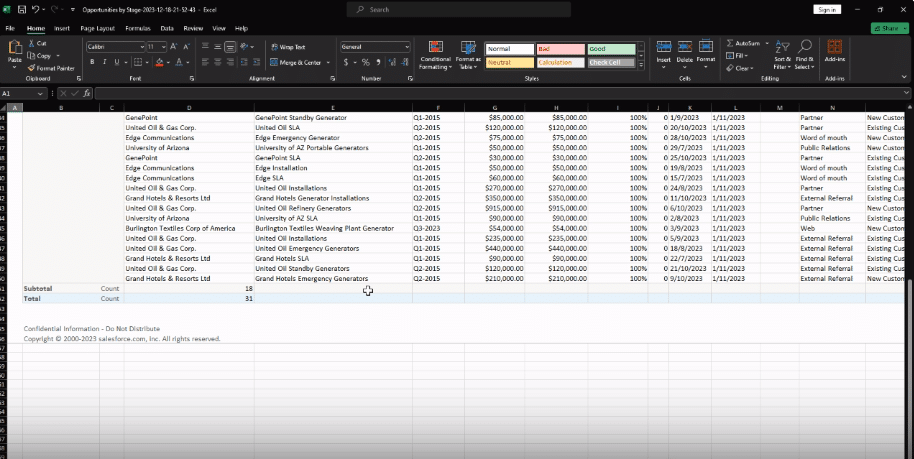Image resolution: width=914 pixels, height=459 pixels.
Task: Click the Name Box showing A1
Action: point(23,93)
